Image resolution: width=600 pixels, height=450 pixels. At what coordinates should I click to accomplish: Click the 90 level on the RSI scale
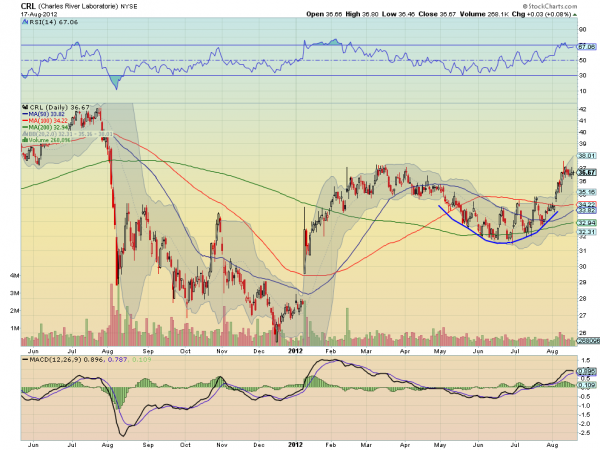[582, 29]
